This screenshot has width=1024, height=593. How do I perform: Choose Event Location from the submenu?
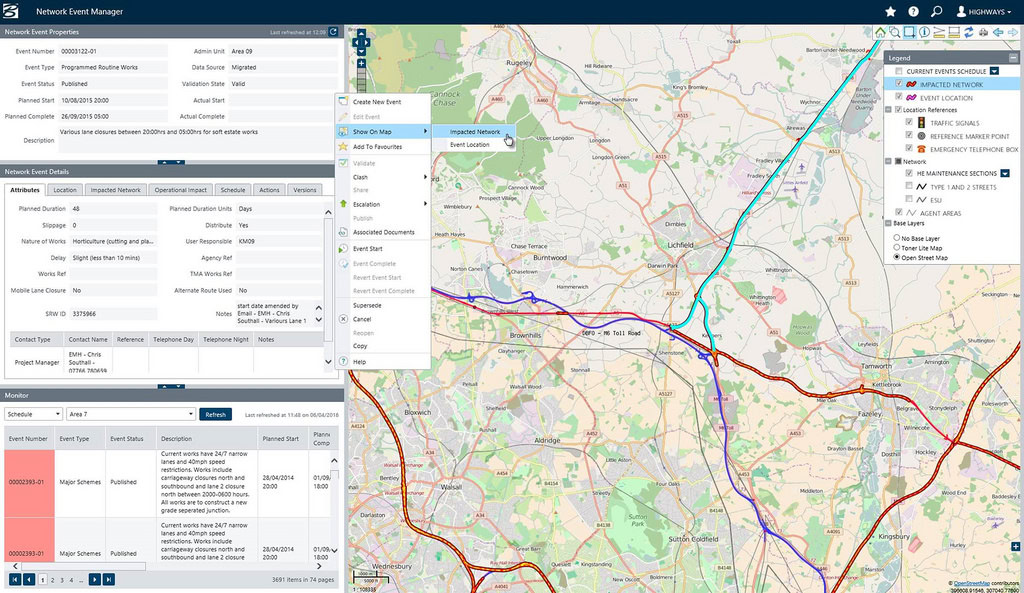tap(470, 145)
